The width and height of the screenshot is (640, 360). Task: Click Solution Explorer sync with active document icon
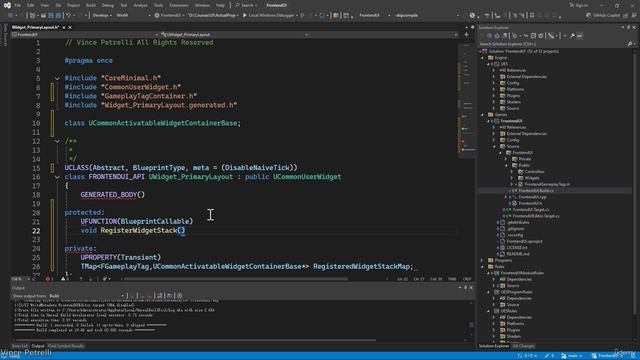point(526,36)
